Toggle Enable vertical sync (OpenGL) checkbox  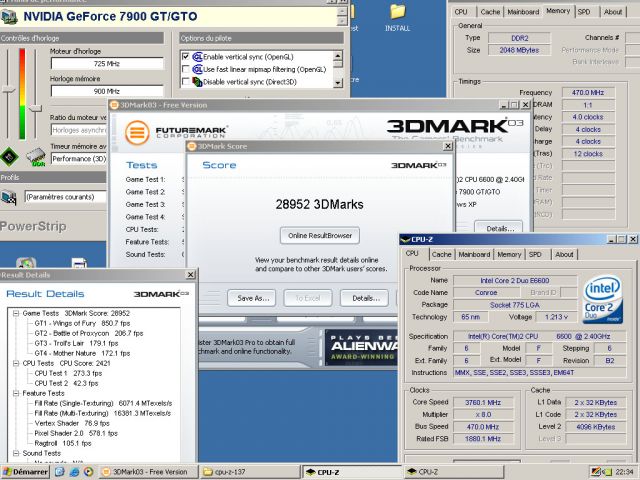(x=186, y=57)
